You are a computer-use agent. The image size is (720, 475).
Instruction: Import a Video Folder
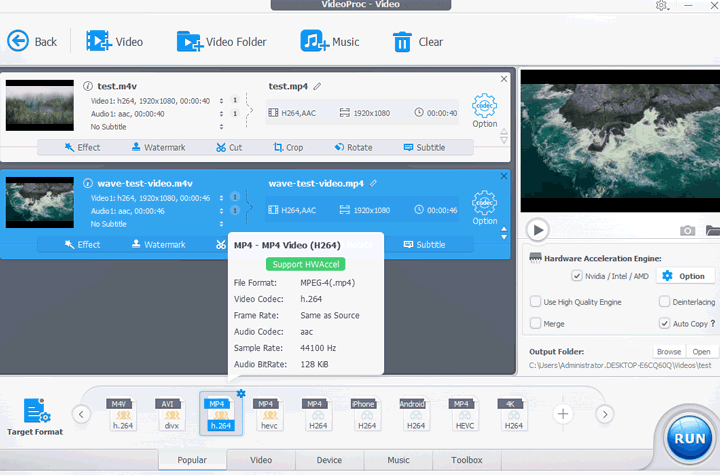pyautogui.click(x=221, y=42)
